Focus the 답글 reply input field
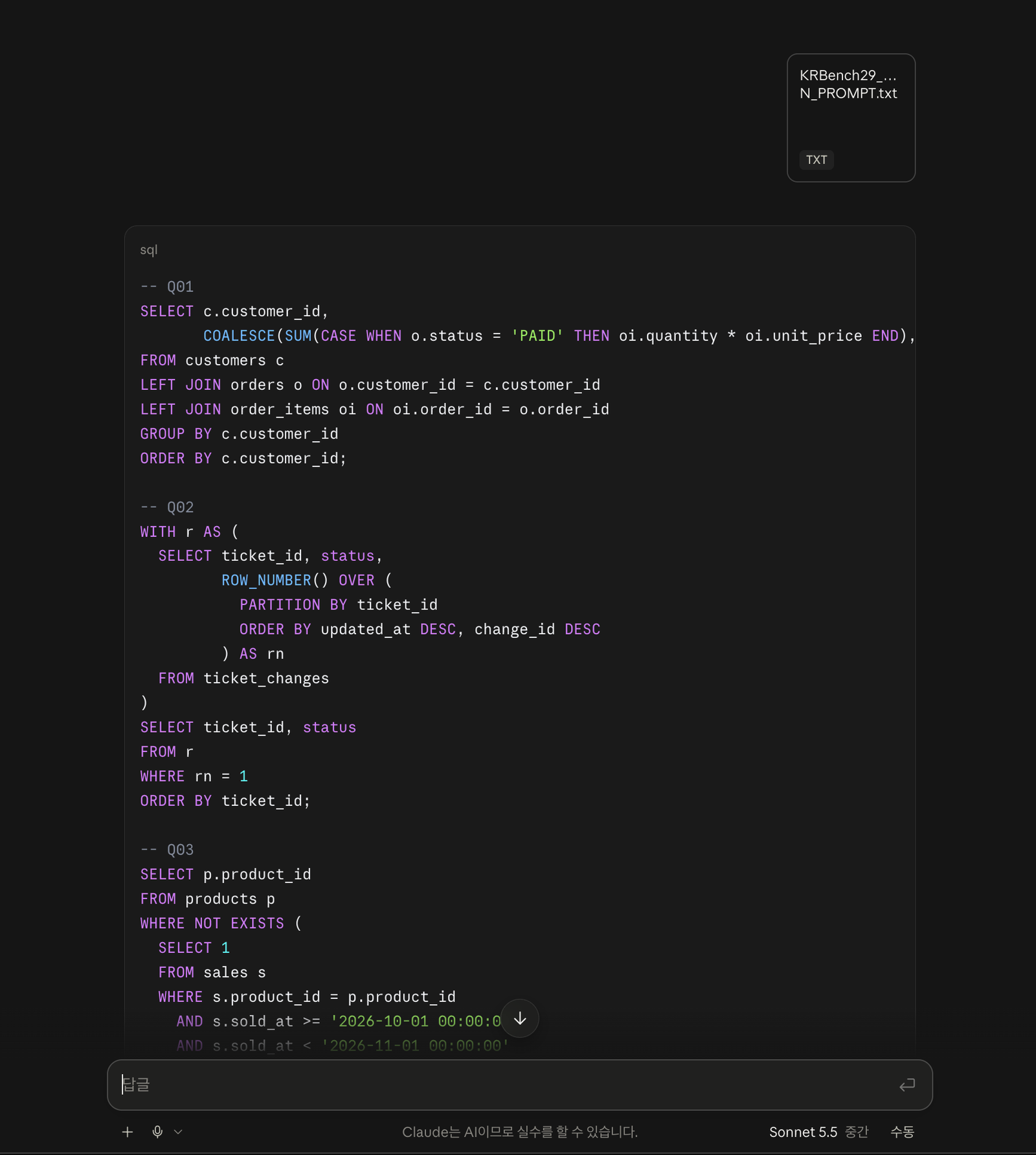Screen dimensions: 1036x1155 (x=519, y=1084)
